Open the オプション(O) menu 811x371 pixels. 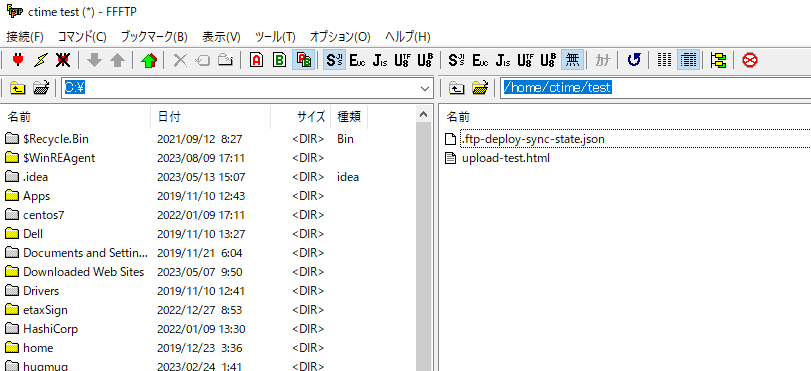tap(340, 37)
